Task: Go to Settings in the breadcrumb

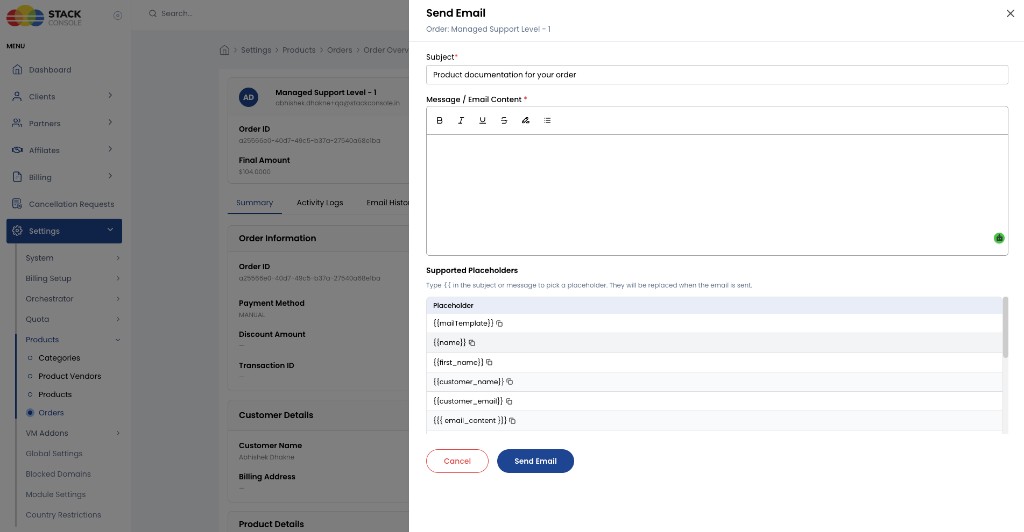Action: (x=256, y=50)
